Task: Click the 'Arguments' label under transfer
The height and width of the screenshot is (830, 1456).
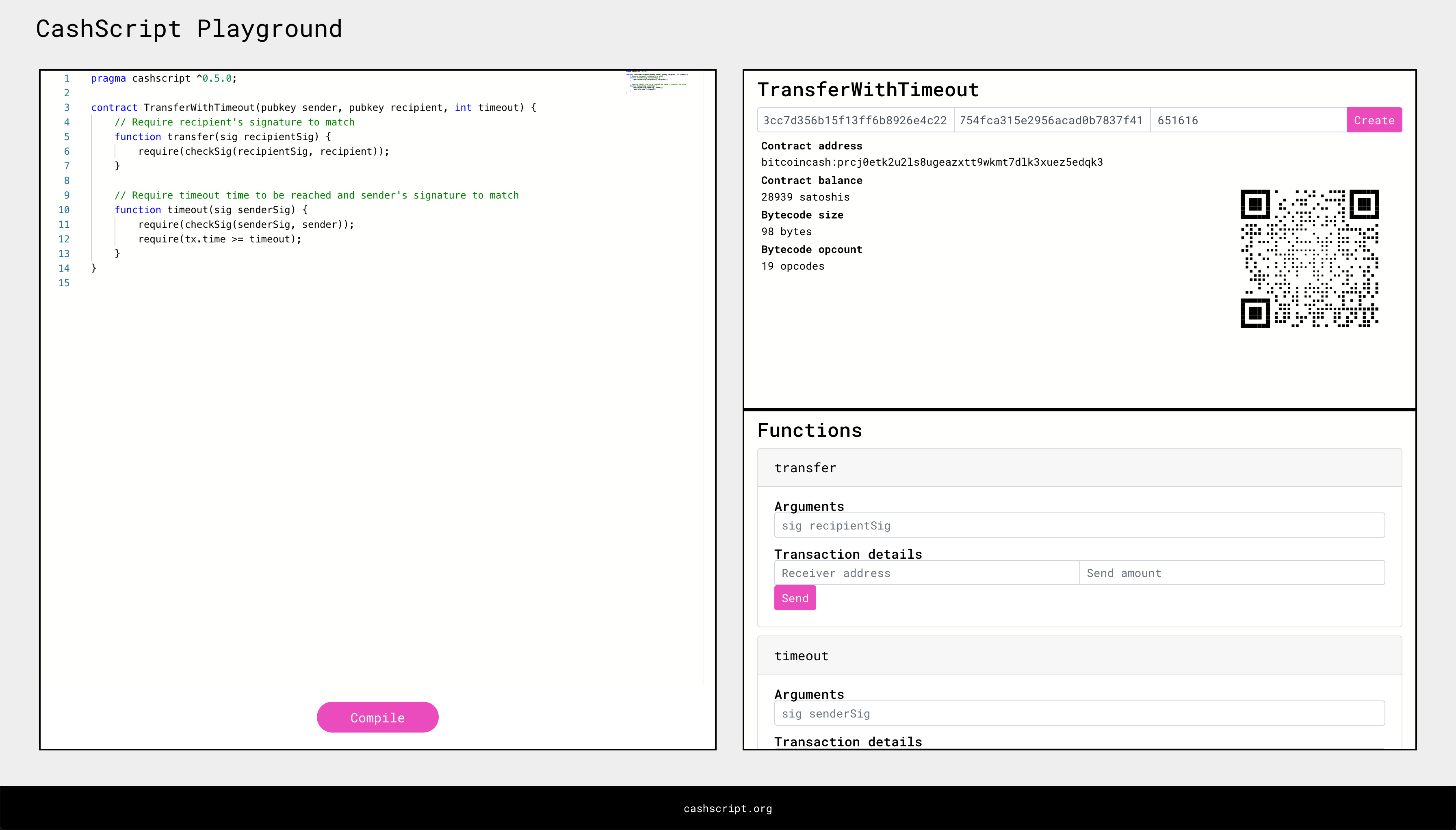Action: tap(809, 506)
